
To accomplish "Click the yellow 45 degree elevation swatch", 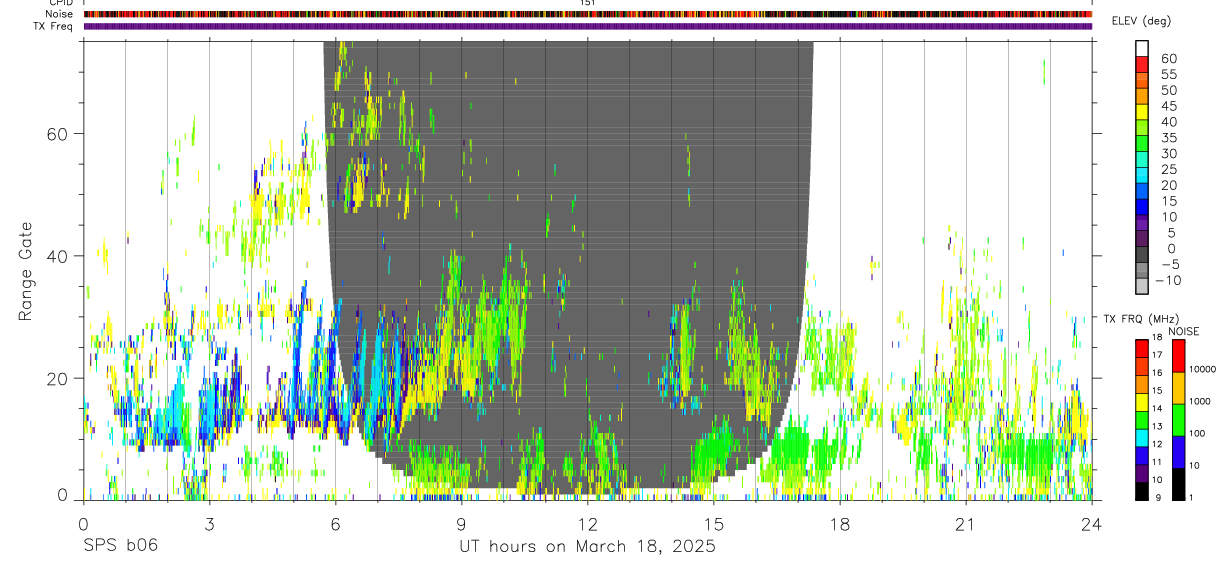I will tap(1142, 111).
